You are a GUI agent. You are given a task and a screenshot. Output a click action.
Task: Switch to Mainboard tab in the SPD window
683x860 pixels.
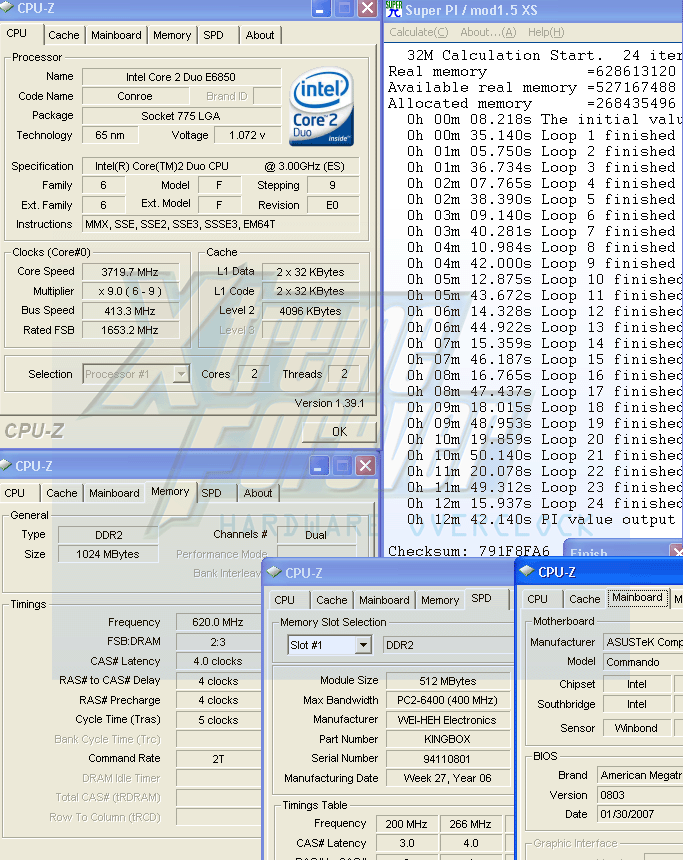(384, 600)
